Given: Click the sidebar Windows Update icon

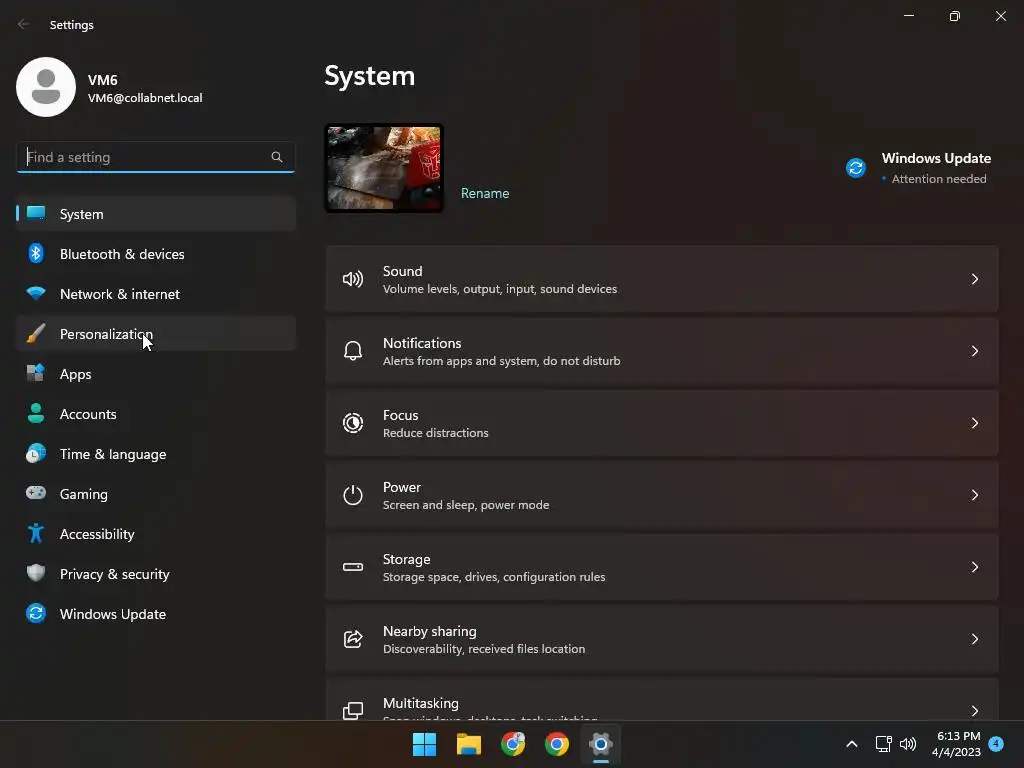Looking at the screenshot, I should [x=36, y=613].
